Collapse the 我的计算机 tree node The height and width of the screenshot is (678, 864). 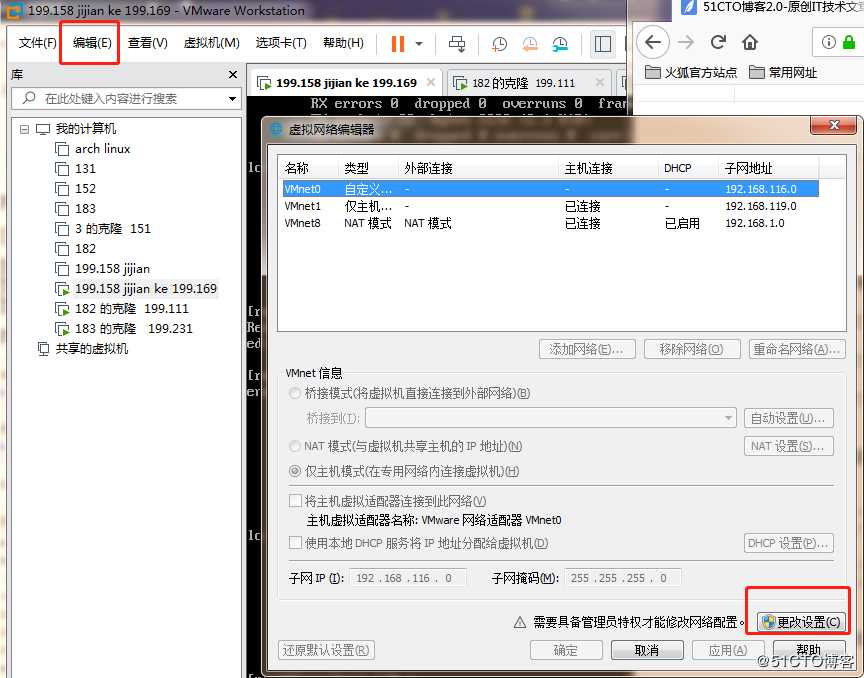23,127
